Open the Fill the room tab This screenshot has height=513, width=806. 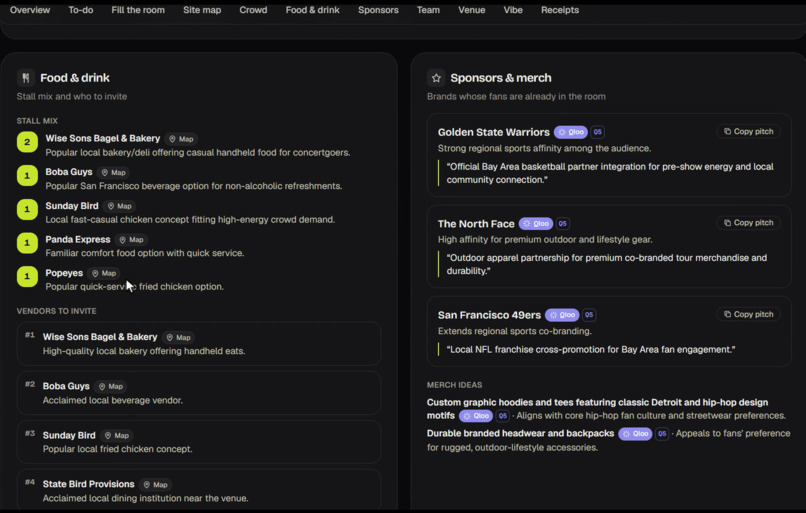click(x=138, y=10)
